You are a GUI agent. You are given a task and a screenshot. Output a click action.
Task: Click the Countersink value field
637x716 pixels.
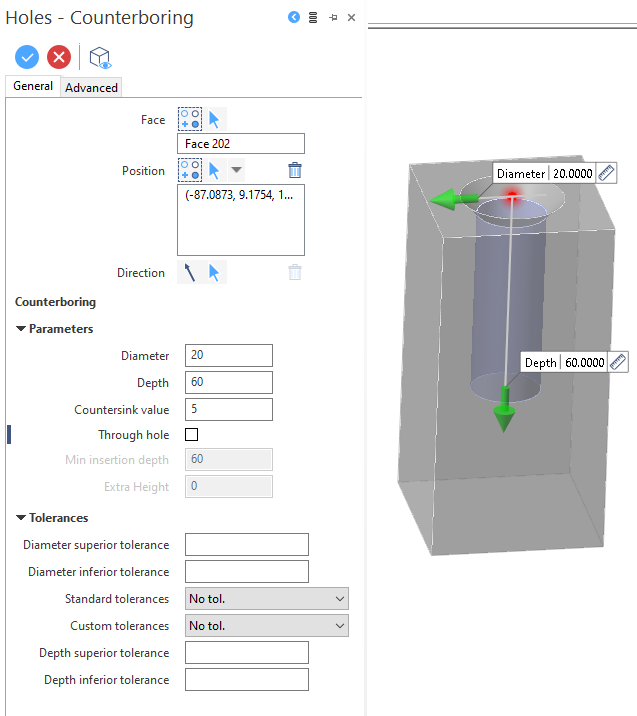coord(229,409)
